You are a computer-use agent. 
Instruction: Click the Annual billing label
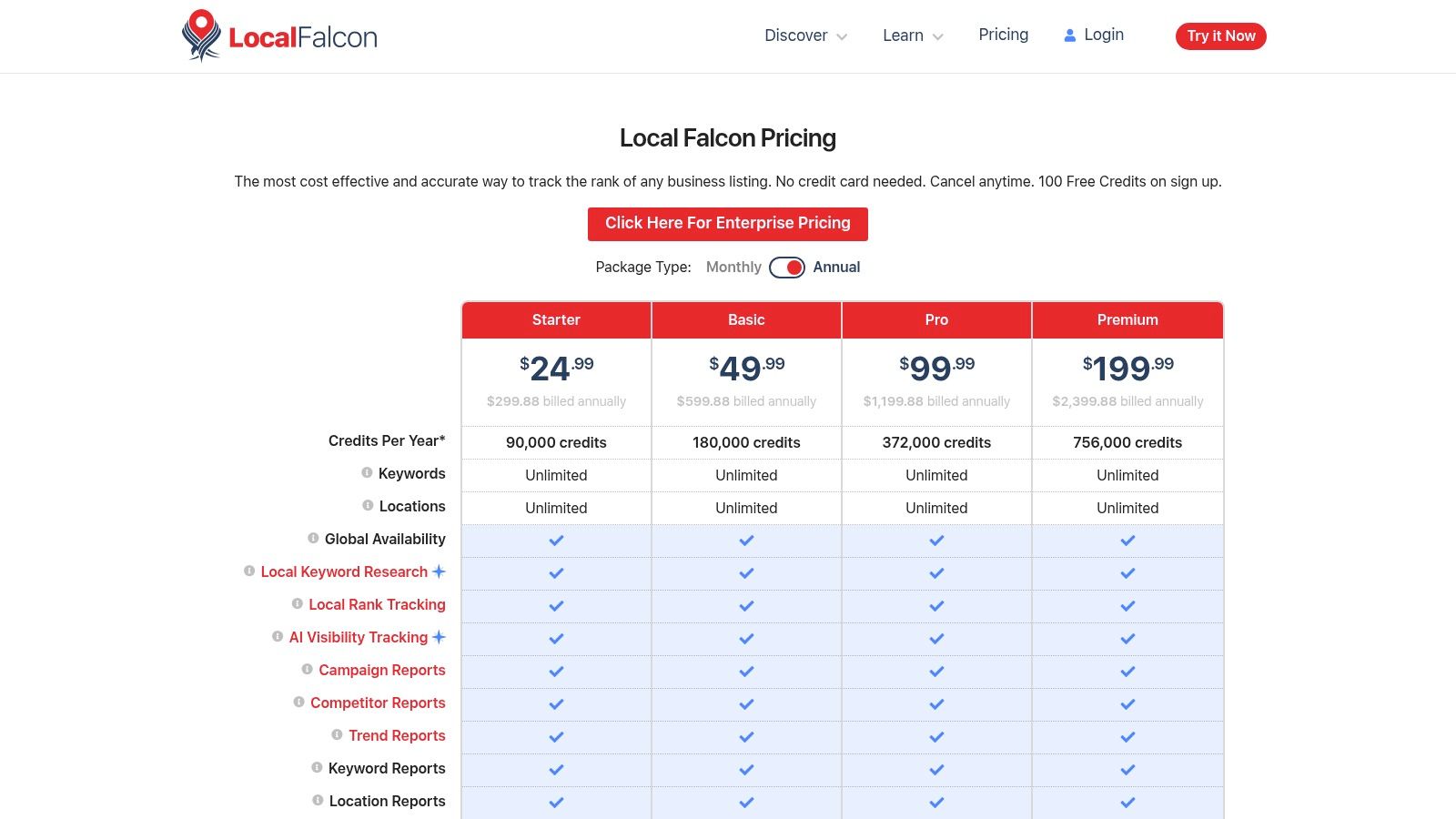[835, 267]
